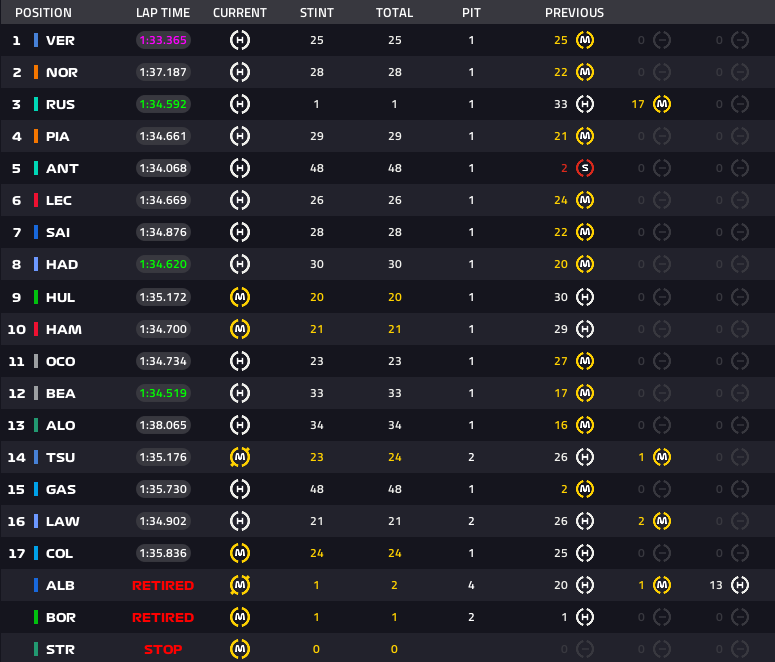The height and width of the screenshot is (662, 775).
Task: Click VER's current hard tyre icon
Action: coord(240,40)
